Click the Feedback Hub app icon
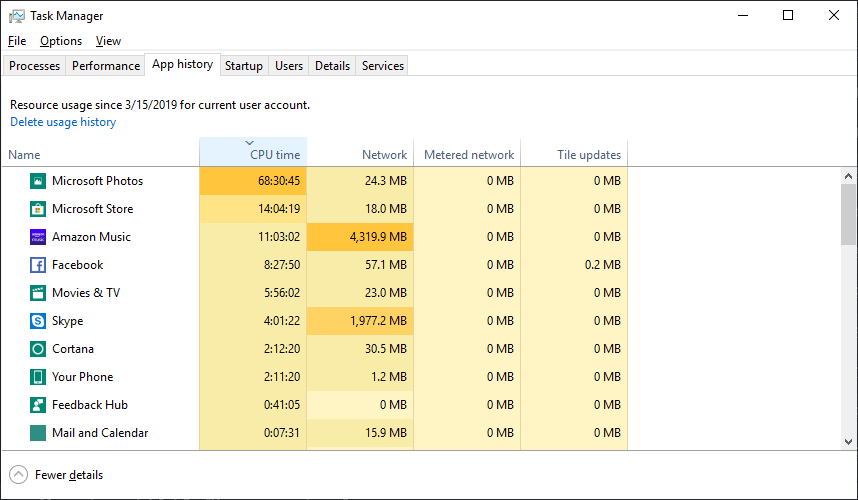 (x=38, y=405)
